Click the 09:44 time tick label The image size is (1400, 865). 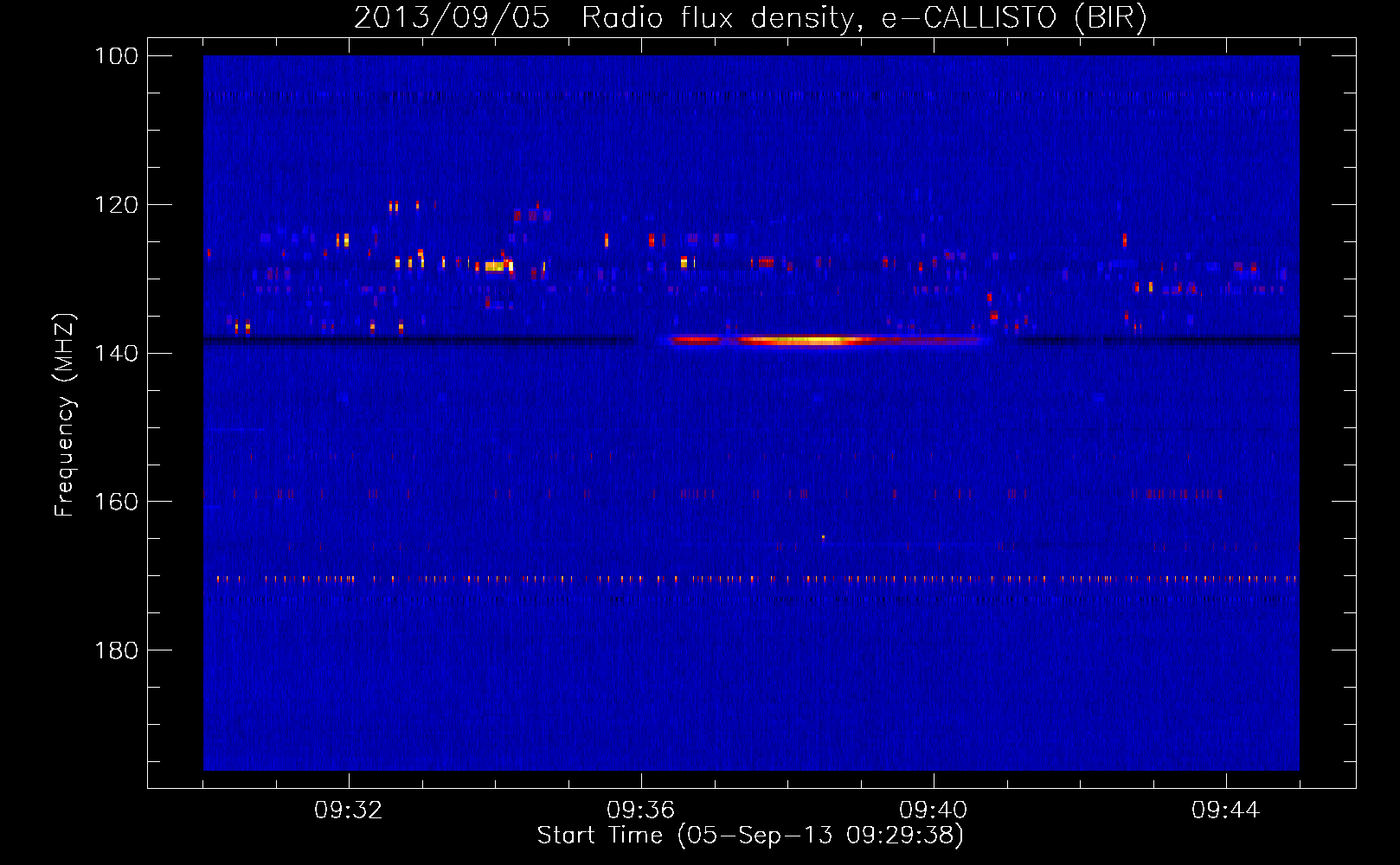pos(1226,810)
